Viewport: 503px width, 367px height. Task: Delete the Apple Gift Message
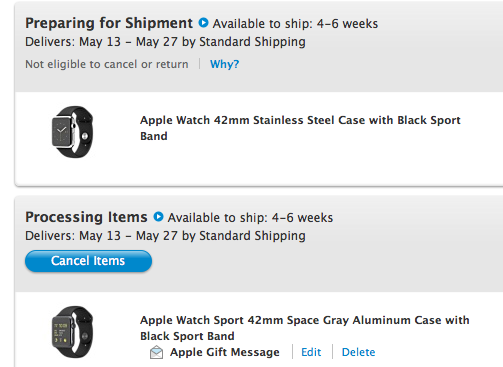click(x=358, y=352)
